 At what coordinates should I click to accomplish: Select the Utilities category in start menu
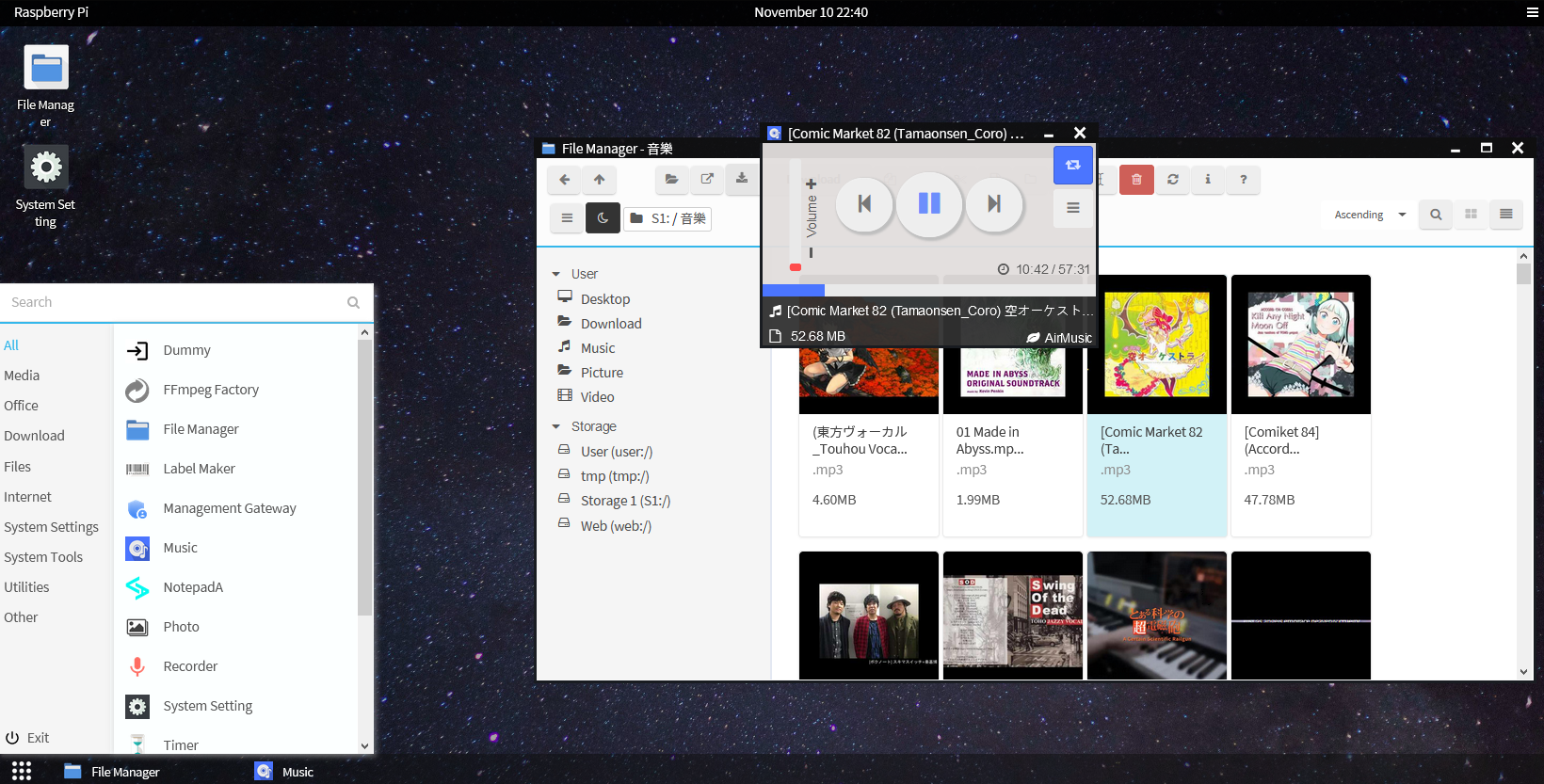[x=26, y=587]
